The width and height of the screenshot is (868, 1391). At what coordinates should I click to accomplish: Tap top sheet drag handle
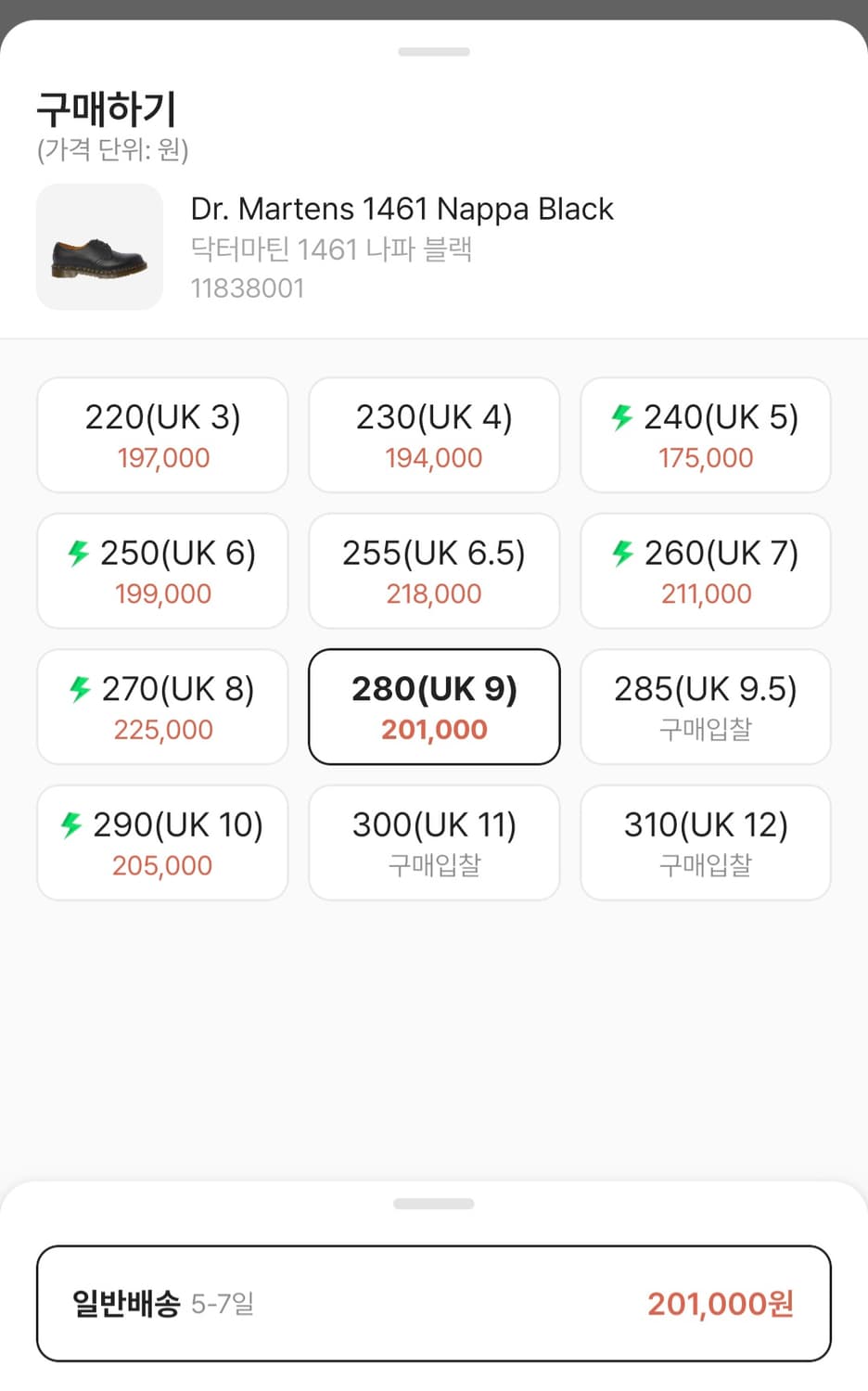click(434, 52)
